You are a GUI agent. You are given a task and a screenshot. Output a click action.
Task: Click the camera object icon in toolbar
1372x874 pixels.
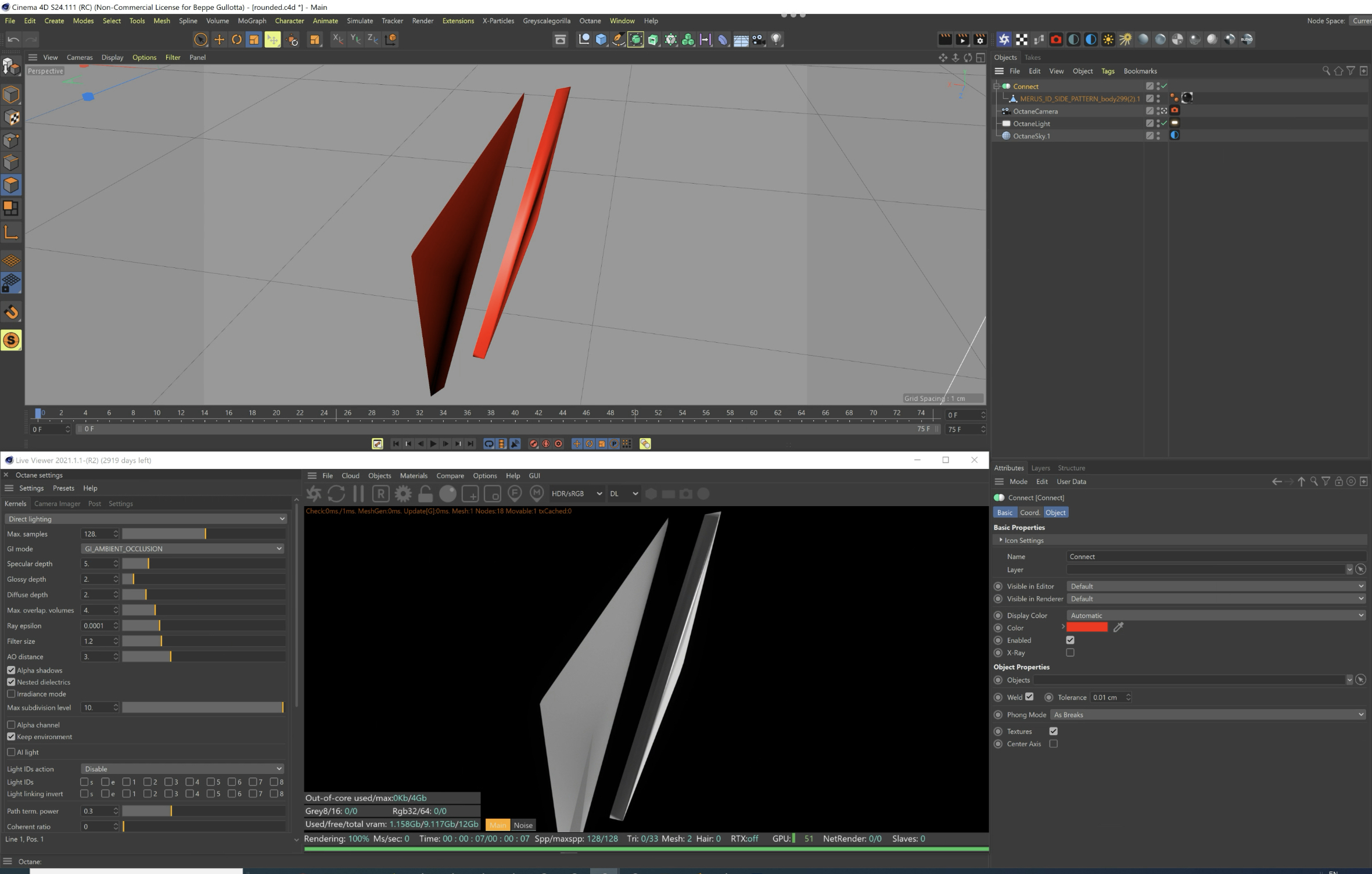coord(758,40)
